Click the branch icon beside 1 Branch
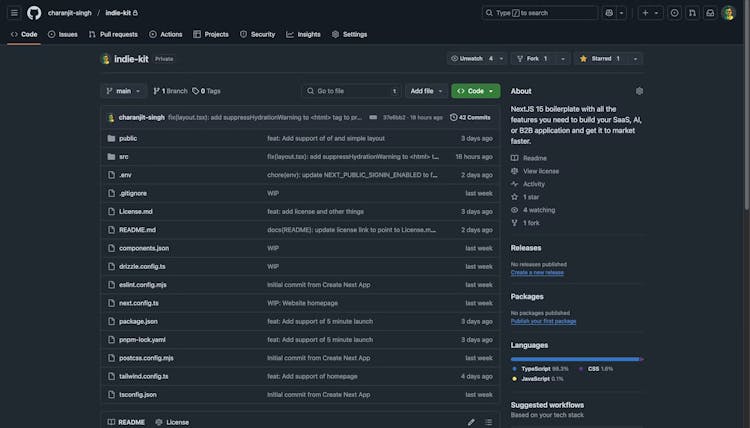 [156, 91]
